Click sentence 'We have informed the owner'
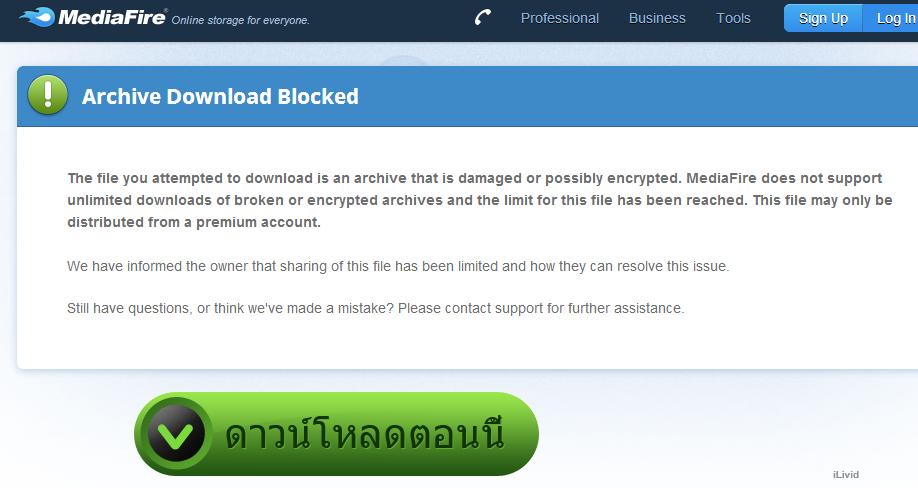 398,266
